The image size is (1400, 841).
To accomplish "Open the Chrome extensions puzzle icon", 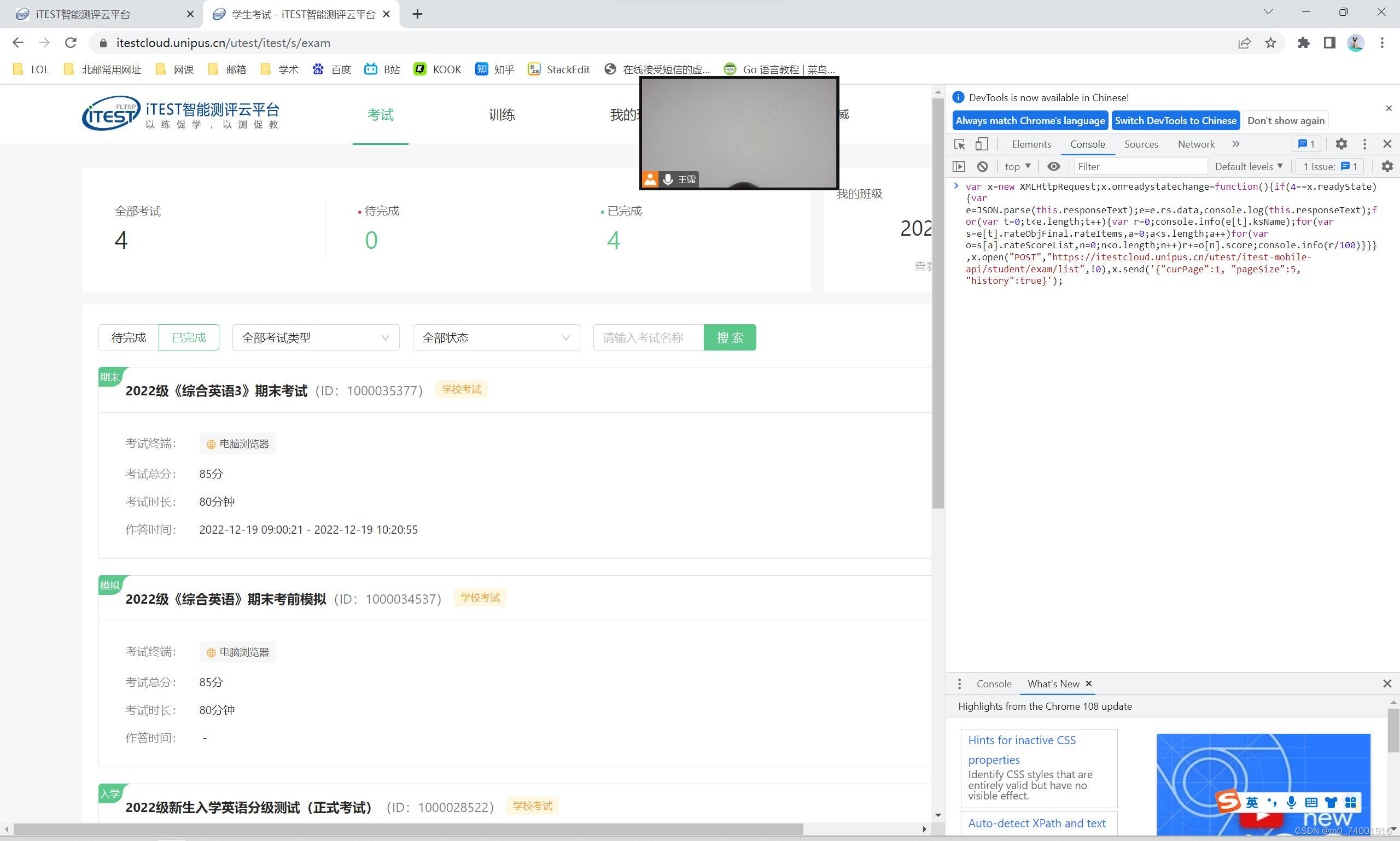I will (x=1303, y=43).
